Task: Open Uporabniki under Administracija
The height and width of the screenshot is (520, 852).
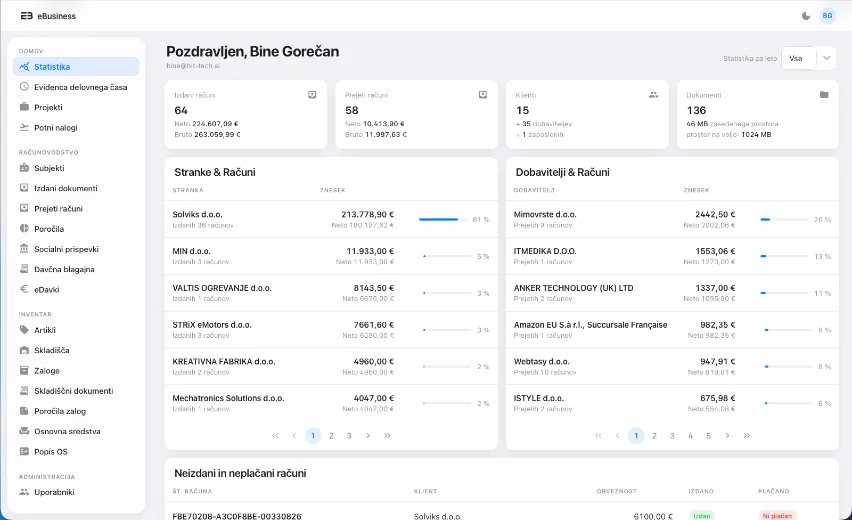Action: coord(76,492)
